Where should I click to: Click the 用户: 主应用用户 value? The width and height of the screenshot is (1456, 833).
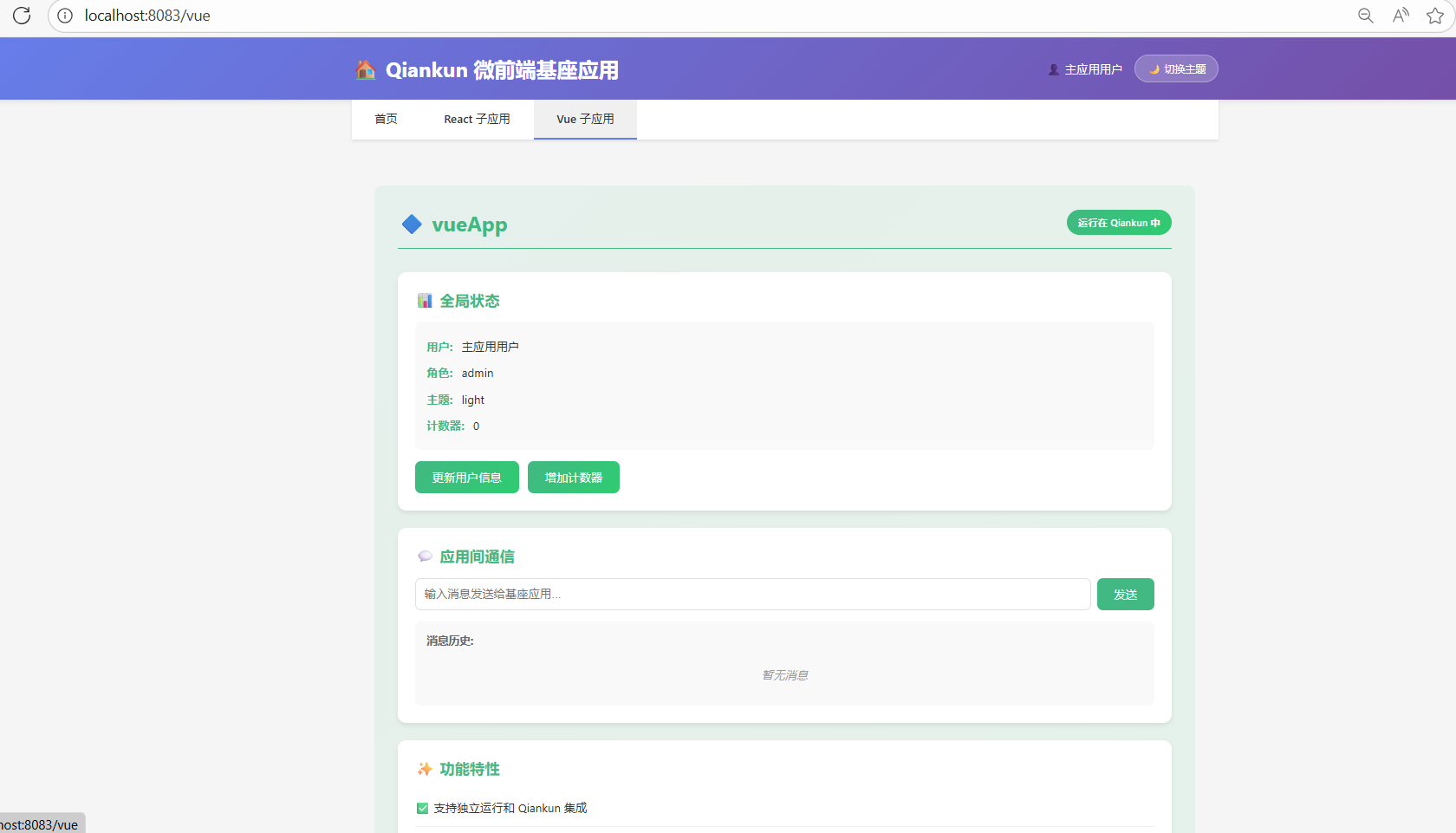pyautogui.click(x=491, y=347)
